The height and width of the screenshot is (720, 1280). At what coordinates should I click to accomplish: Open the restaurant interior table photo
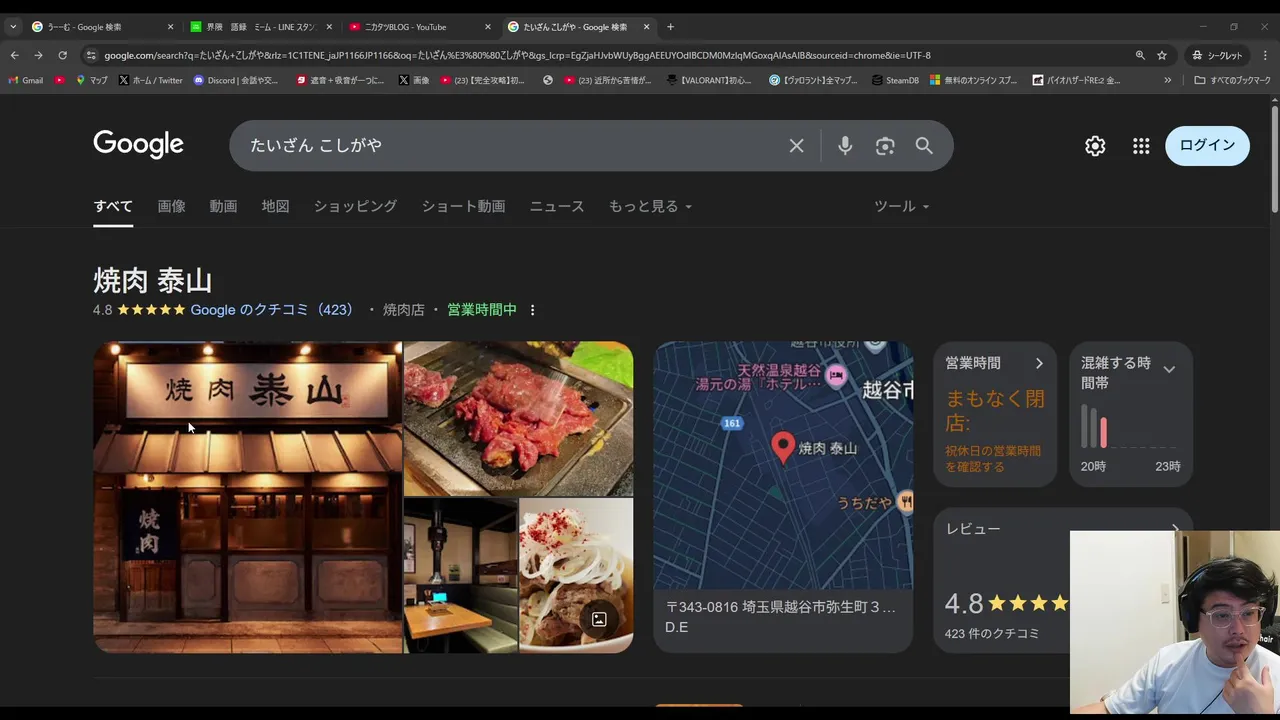(x=460, y=576)
